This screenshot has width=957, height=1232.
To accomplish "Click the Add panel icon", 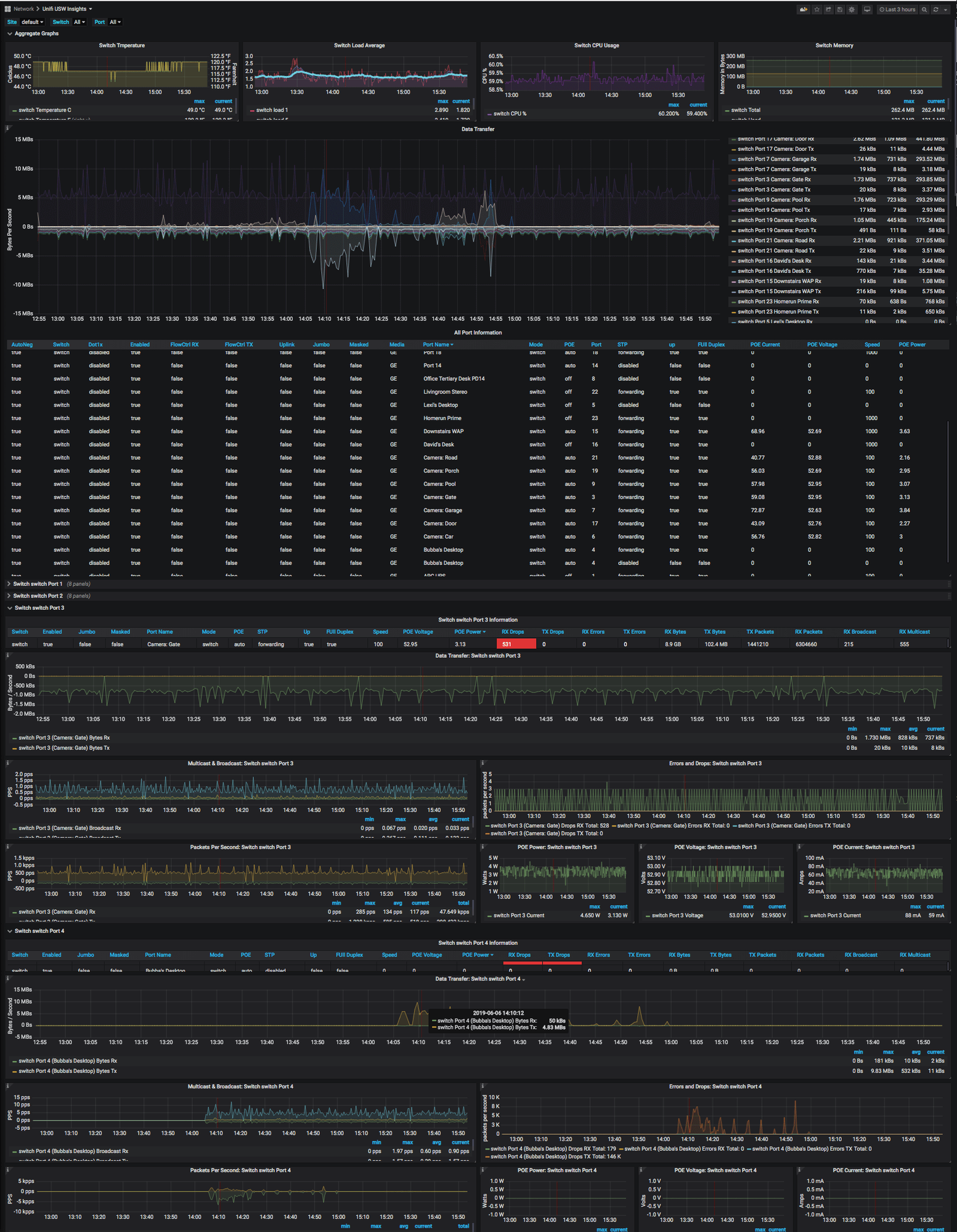I will tap(804, 9).
